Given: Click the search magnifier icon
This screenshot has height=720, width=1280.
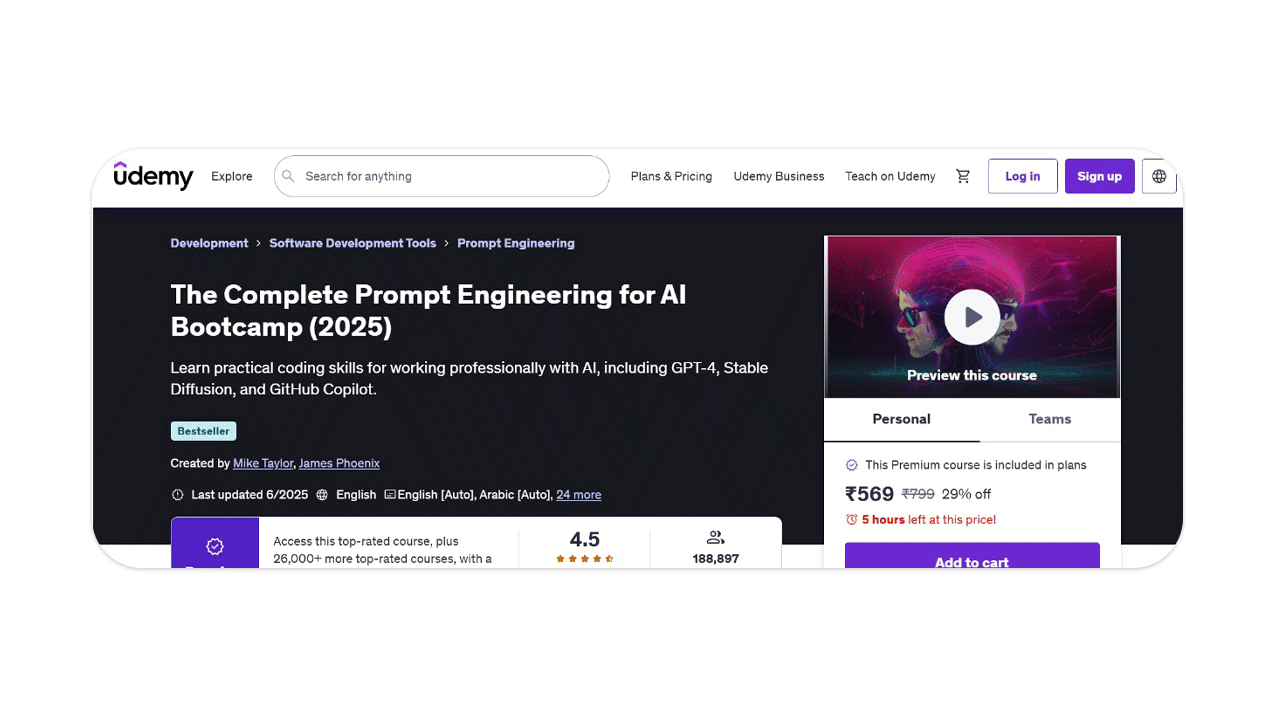Looking at the screenshot, I should pos(288,176).
